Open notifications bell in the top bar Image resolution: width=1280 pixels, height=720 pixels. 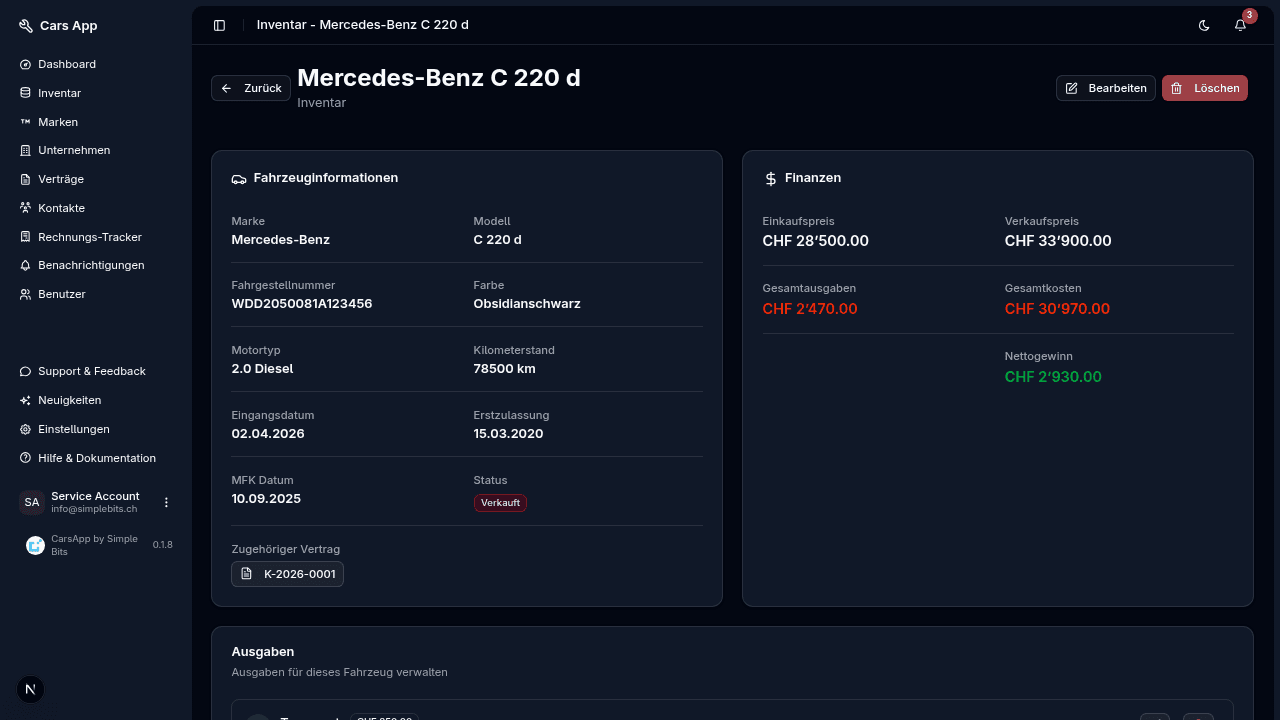click(1240, 25)
